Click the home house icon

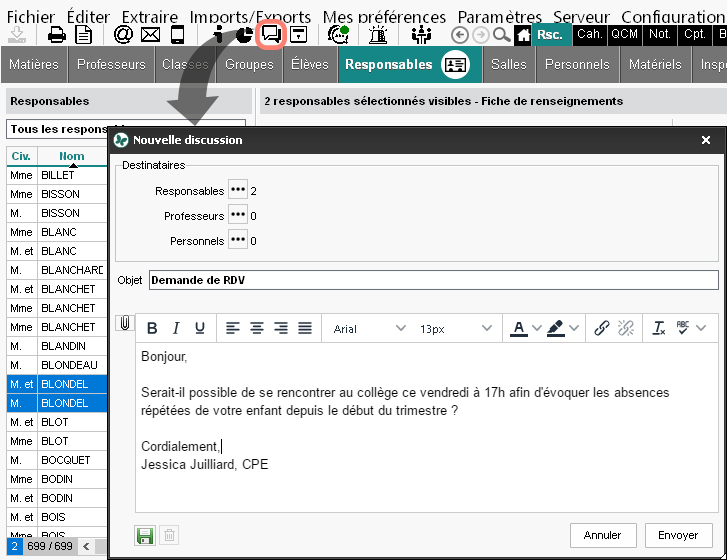click(523, 35)
